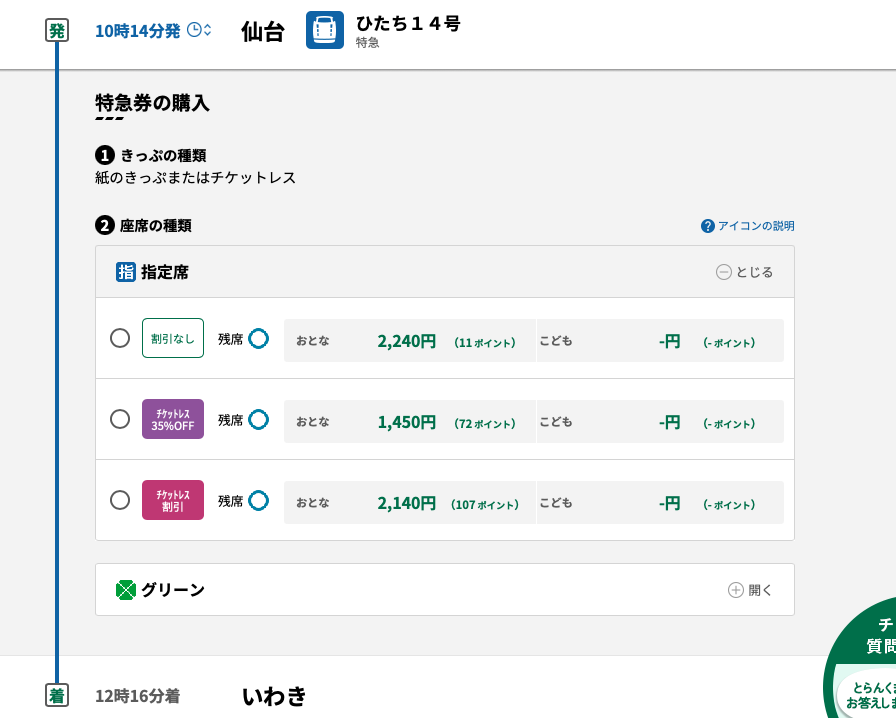Click the seat availability circle in 35%OFF row
The width and height of the screenshot is (896, 718).
pos(258,420)
